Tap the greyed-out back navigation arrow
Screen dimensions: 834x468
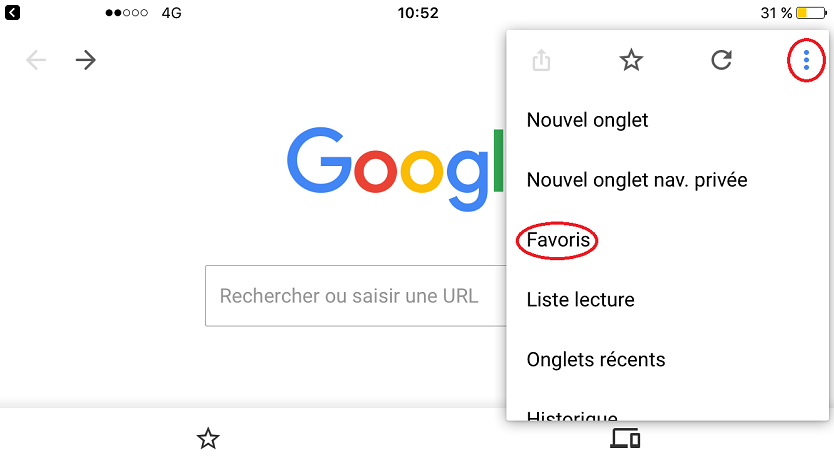click(x=37, y=60)
